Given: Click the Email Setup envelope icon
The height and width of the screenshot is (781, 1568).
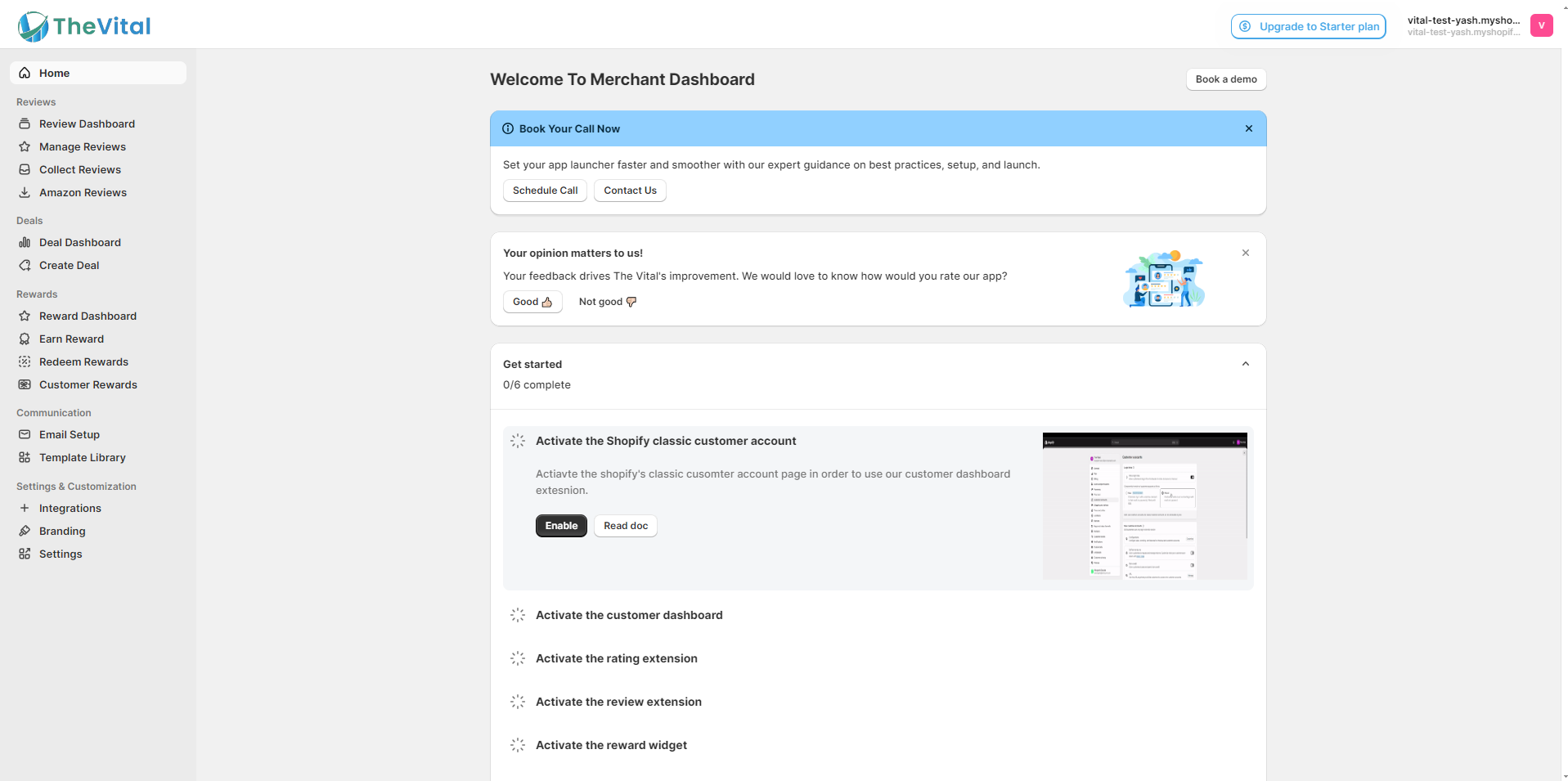Looking at the screenshot, I should (25, 434).
